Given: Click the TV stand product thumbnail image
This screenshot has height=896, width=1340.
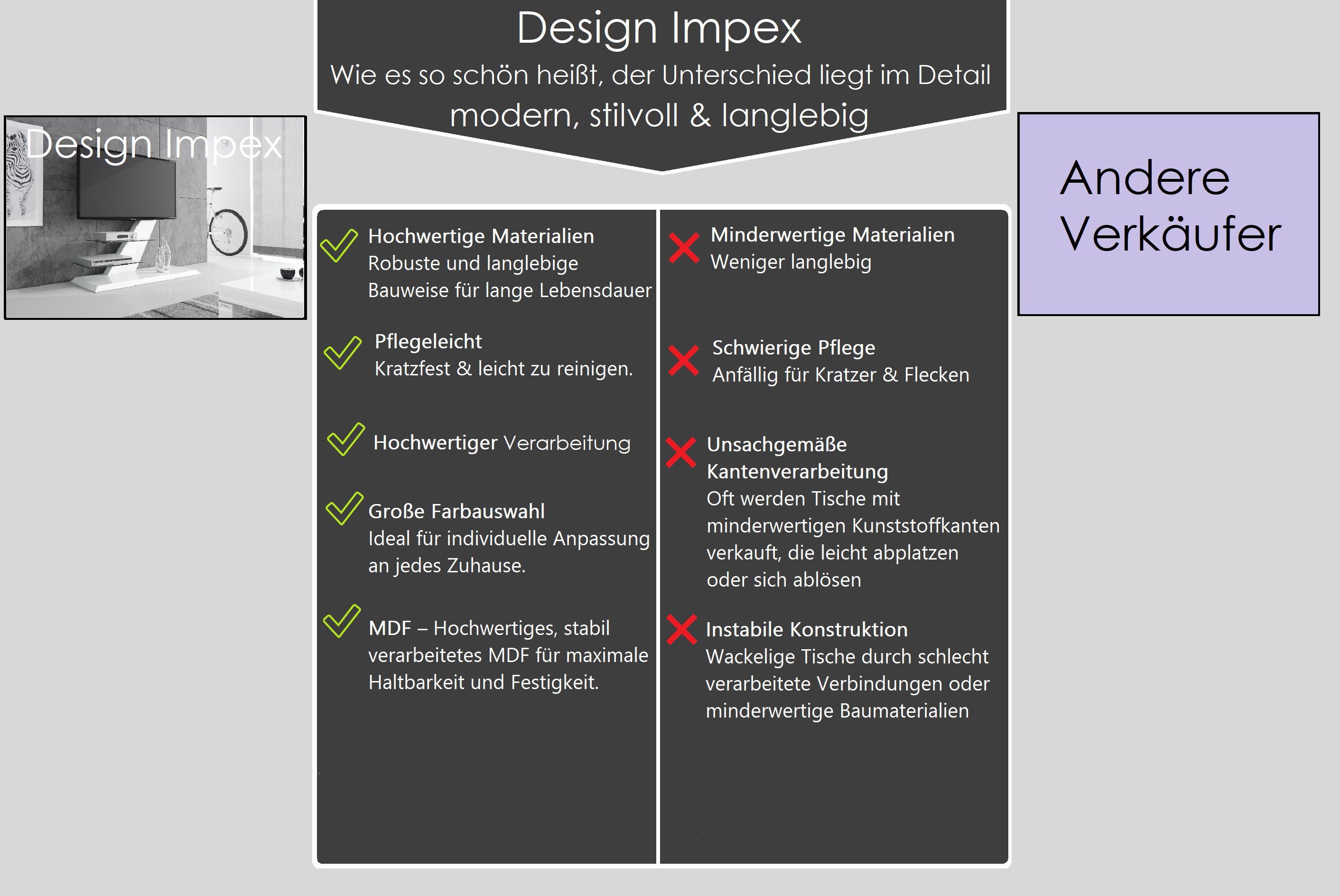Looking at the screenshot, I should pyautogui.click(x=155, y=218).
